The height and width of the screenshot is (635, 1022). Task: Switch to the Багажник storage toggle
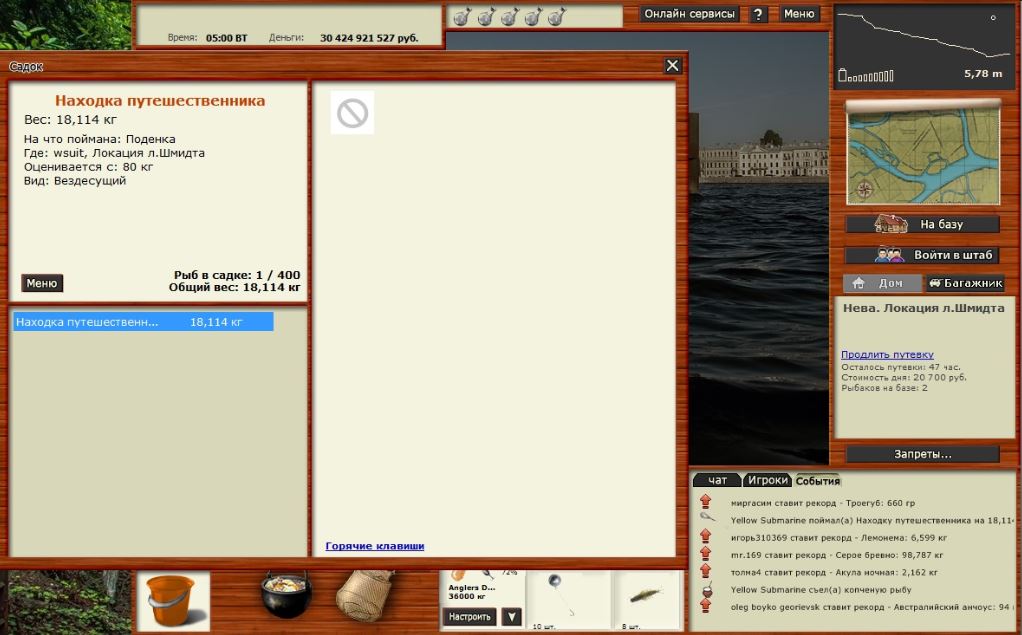pyautogui.click(x=964, y=283)
